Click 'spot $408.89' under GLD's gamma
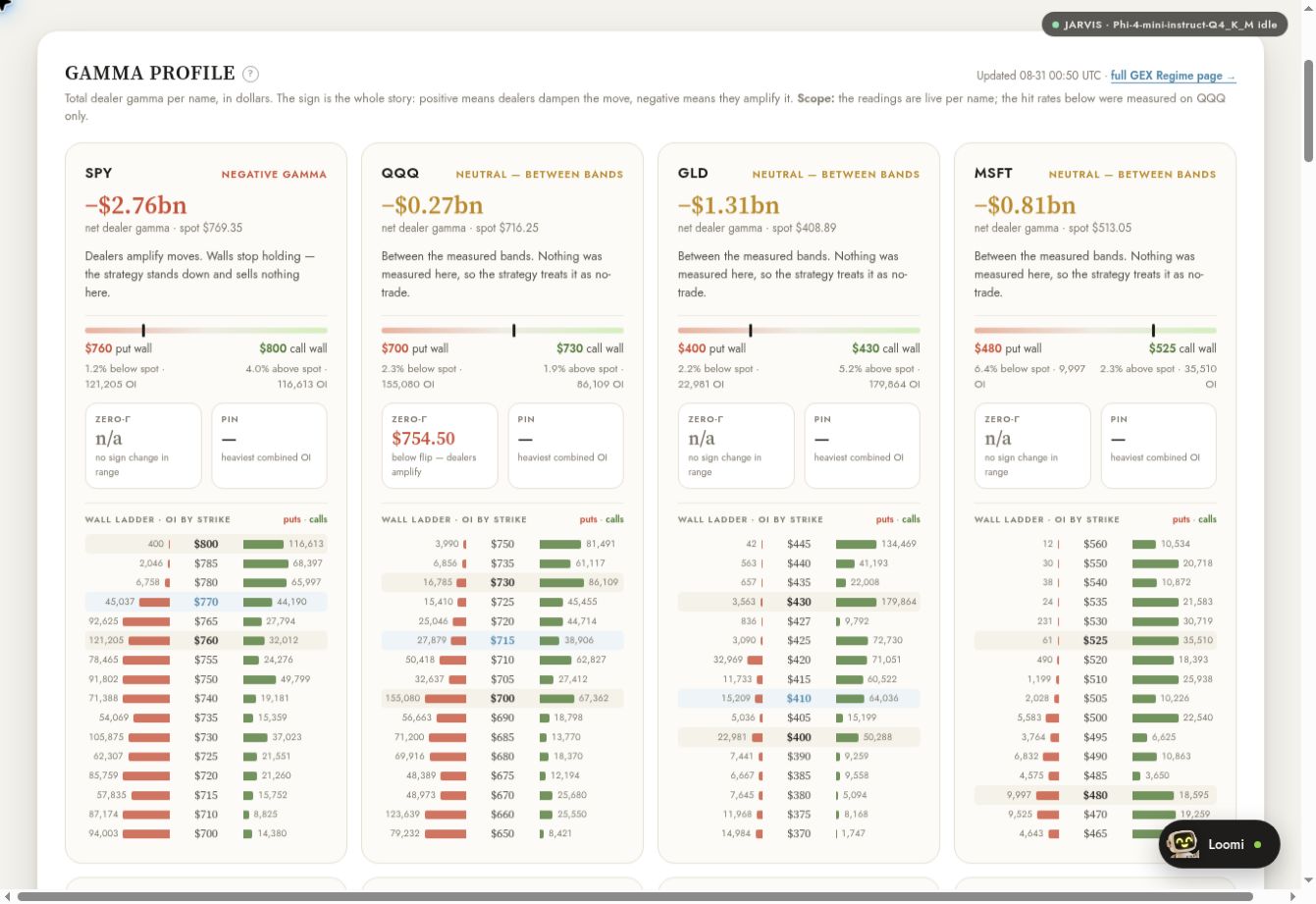Screen dimensions: 1316x904 point(804,228)
